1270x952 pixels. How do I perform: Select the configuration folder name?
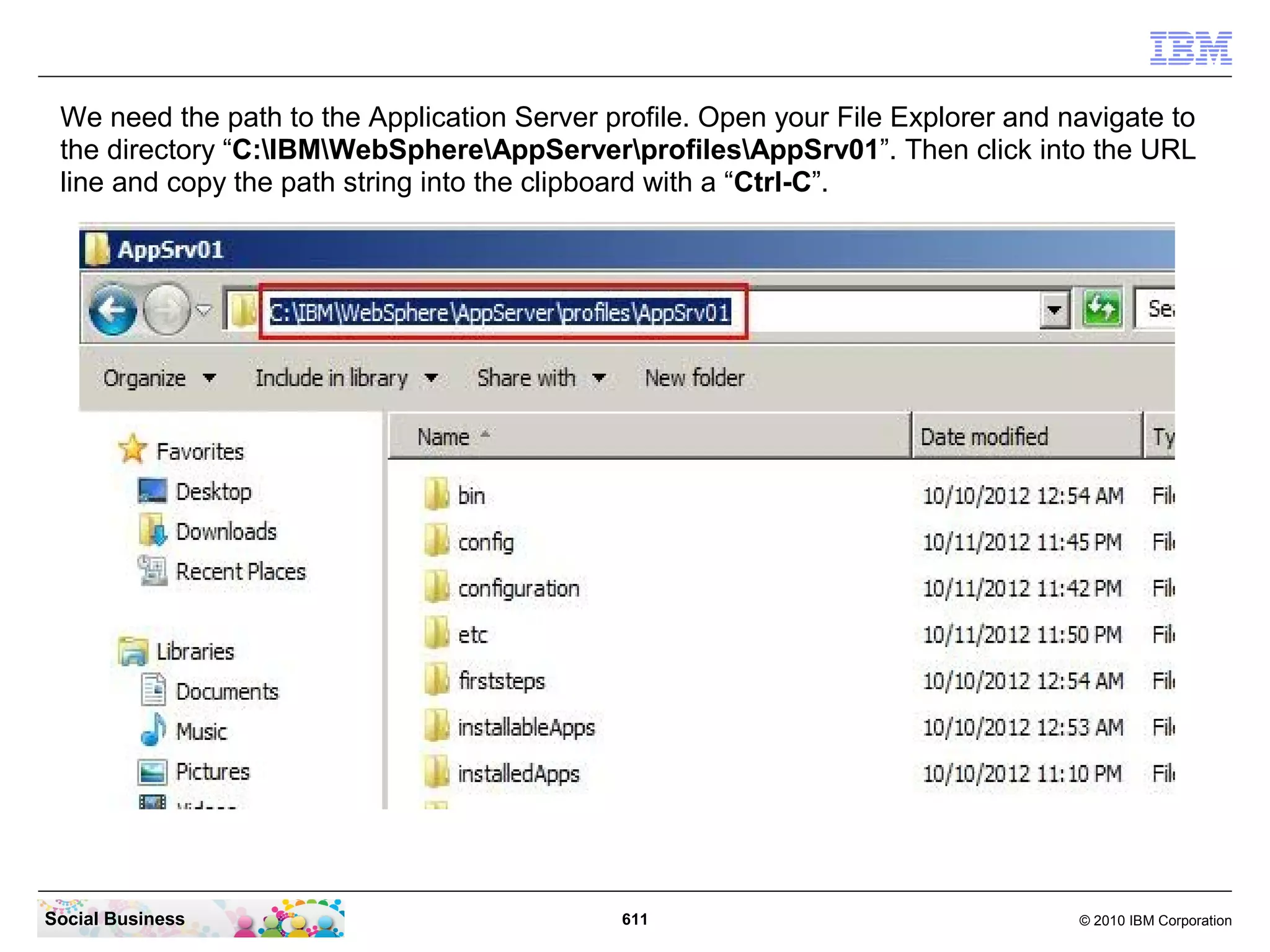coord(519,589)
